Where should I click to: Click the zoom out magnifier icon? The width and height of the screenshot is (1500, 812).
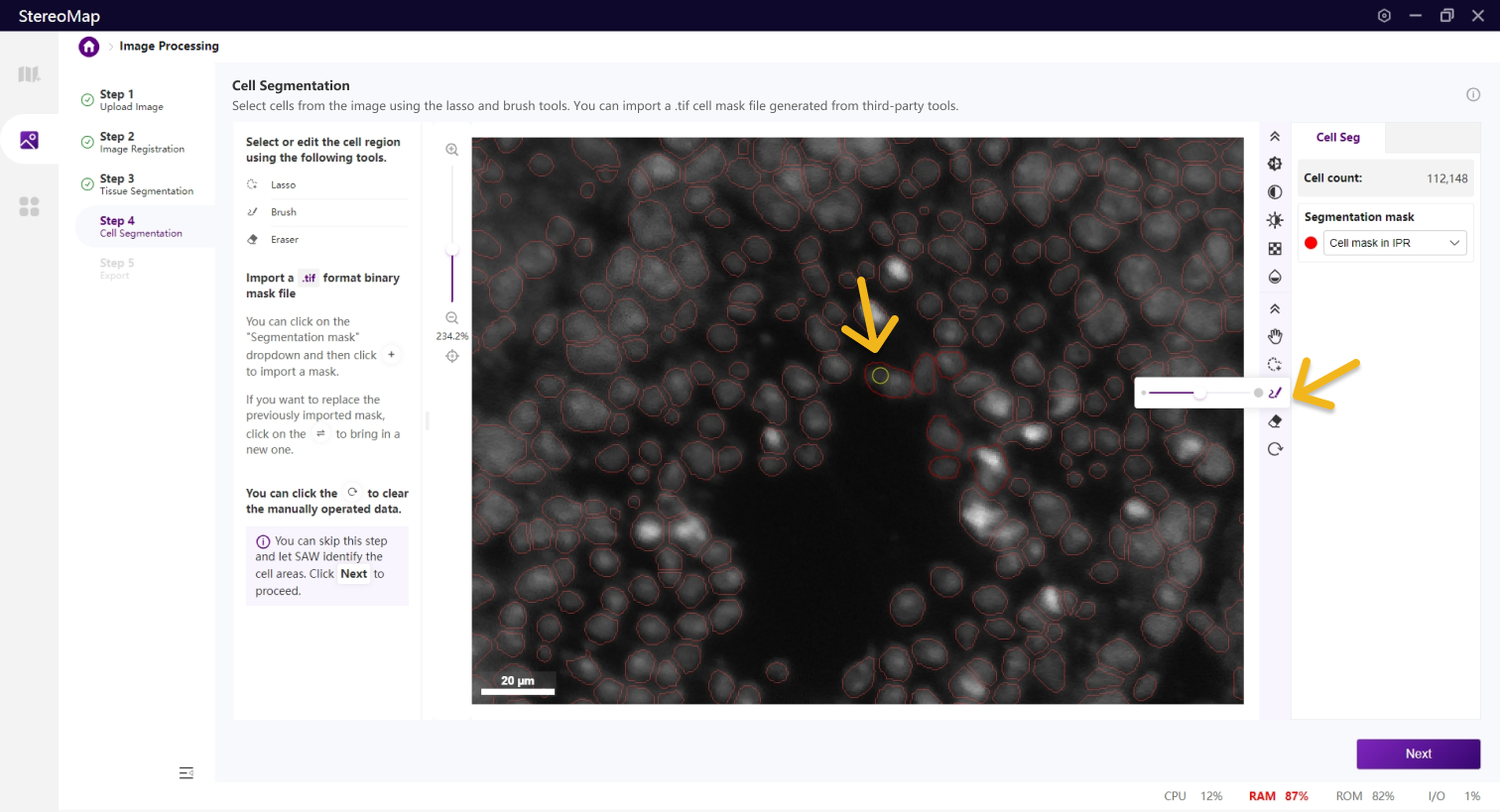452,318
